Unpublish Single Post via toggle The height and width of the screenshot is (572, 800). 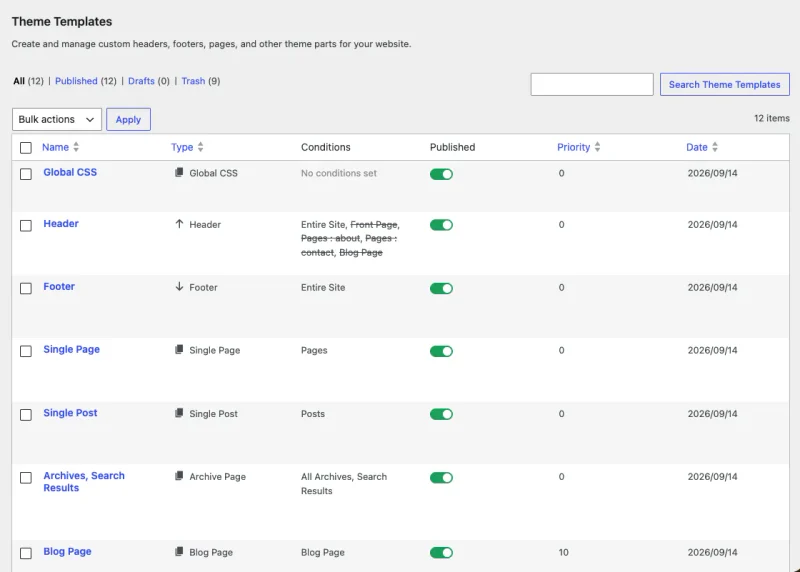441,414
